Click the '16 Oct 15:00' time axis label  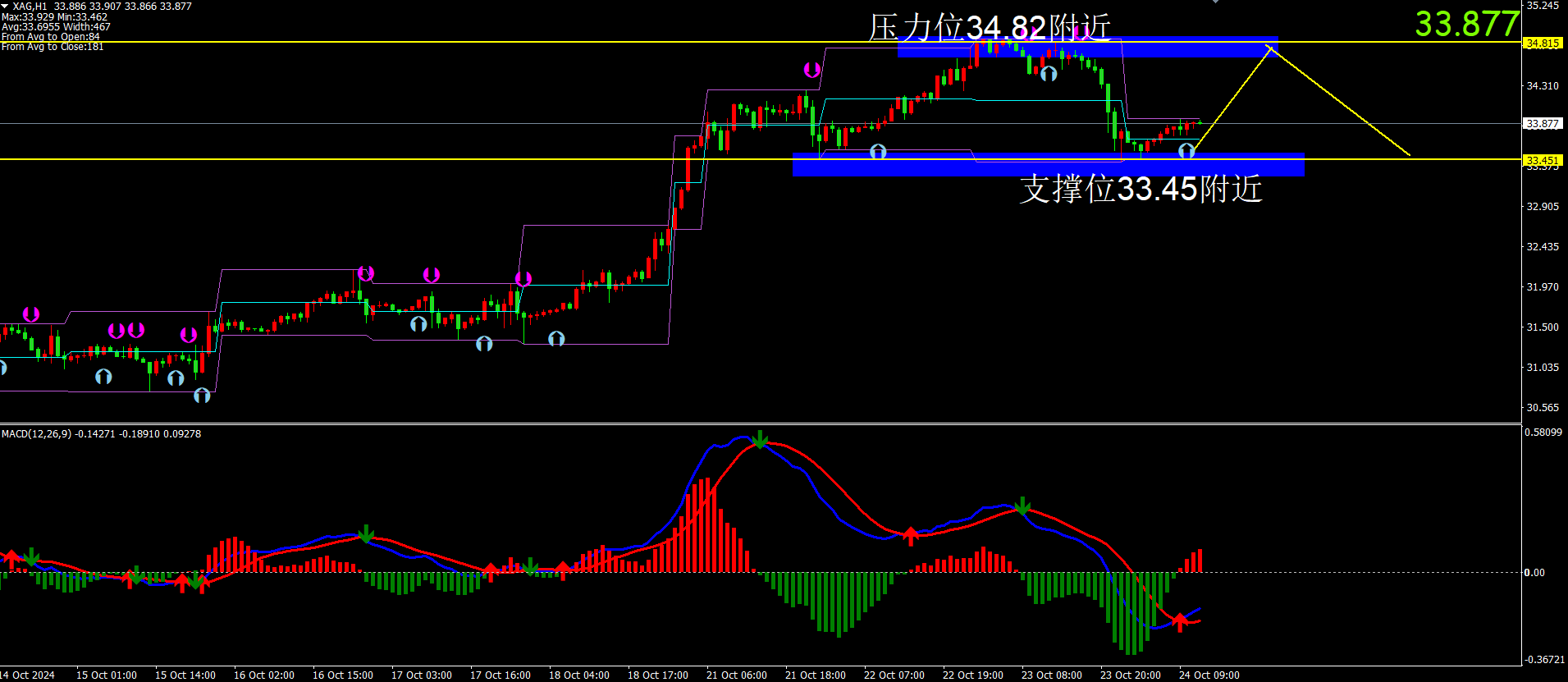pyautogui.click(x=343, y=675)
